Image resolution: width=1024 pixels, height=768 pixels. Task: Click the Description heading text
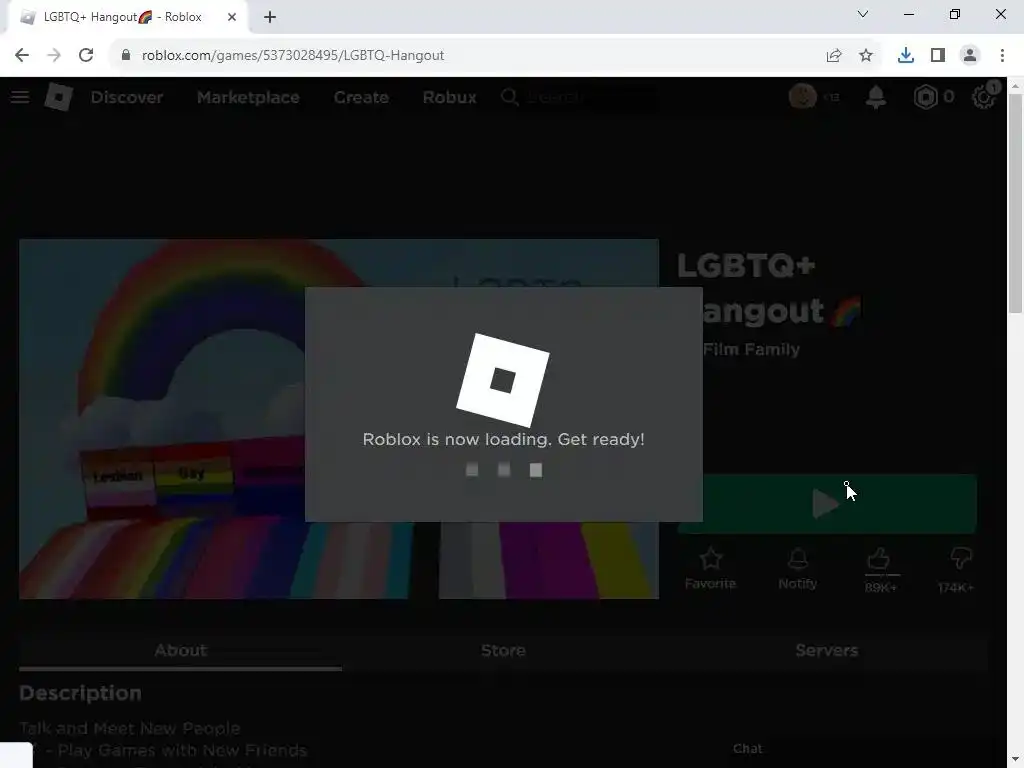(x=80, y=693)
